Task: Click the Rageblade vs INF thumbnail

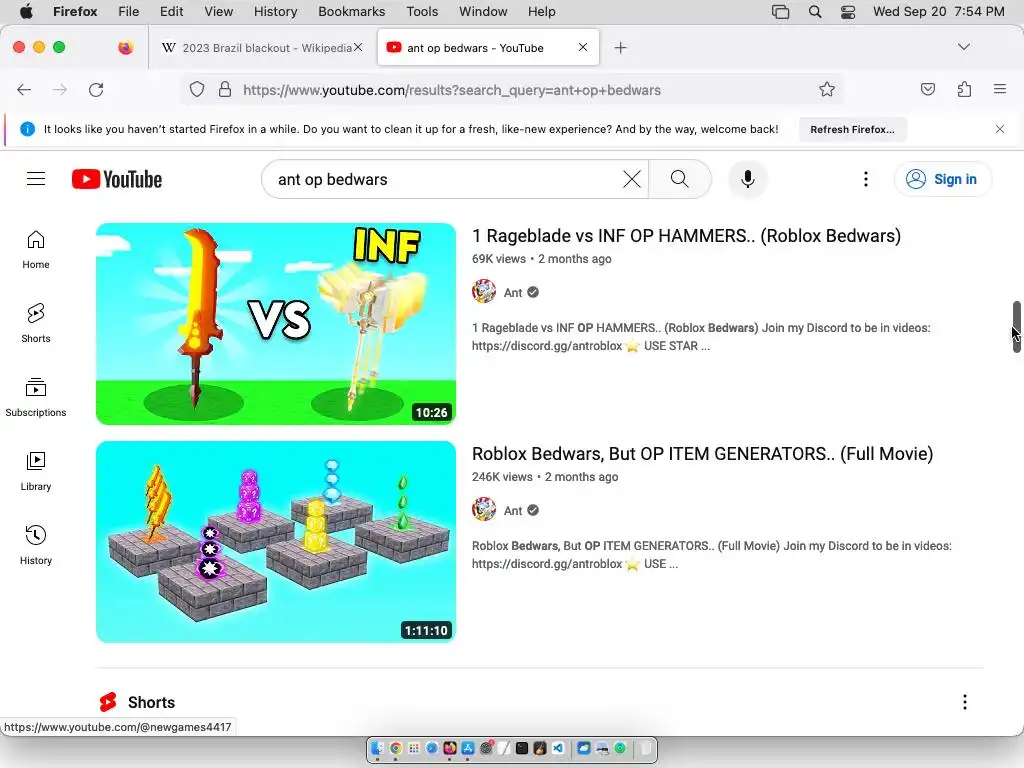Action: pos(276,324)
